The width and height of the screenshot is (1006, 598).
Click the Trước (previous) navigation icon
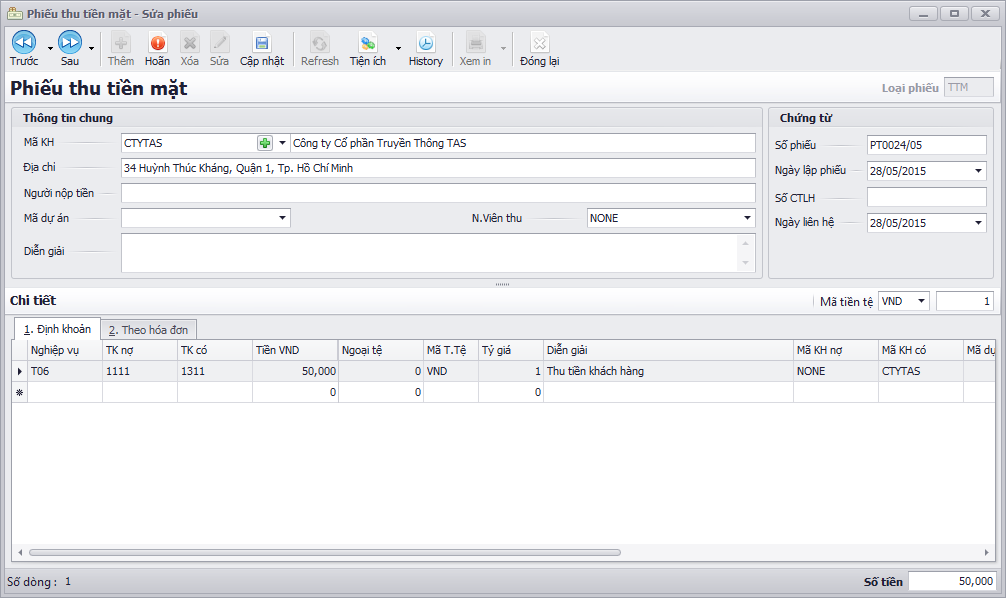point(23,43)
